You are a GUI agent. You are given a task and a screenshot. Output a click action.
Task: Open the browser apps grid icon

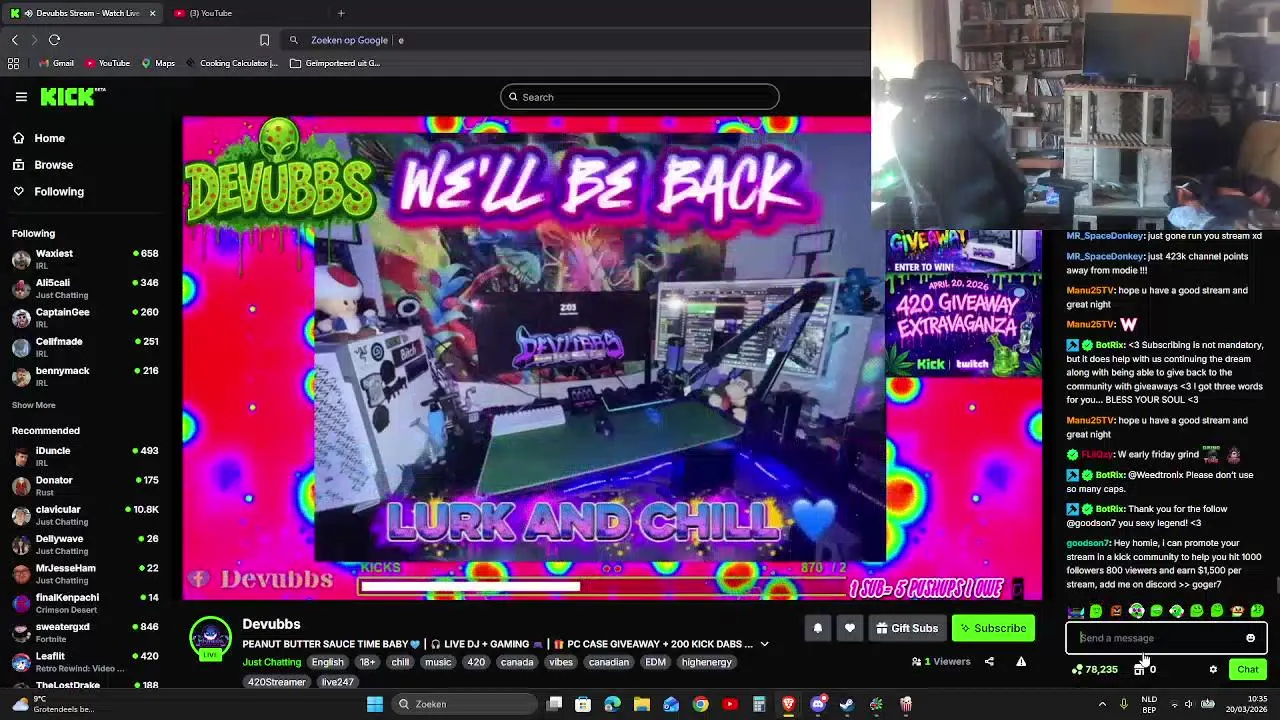point(13,63)
